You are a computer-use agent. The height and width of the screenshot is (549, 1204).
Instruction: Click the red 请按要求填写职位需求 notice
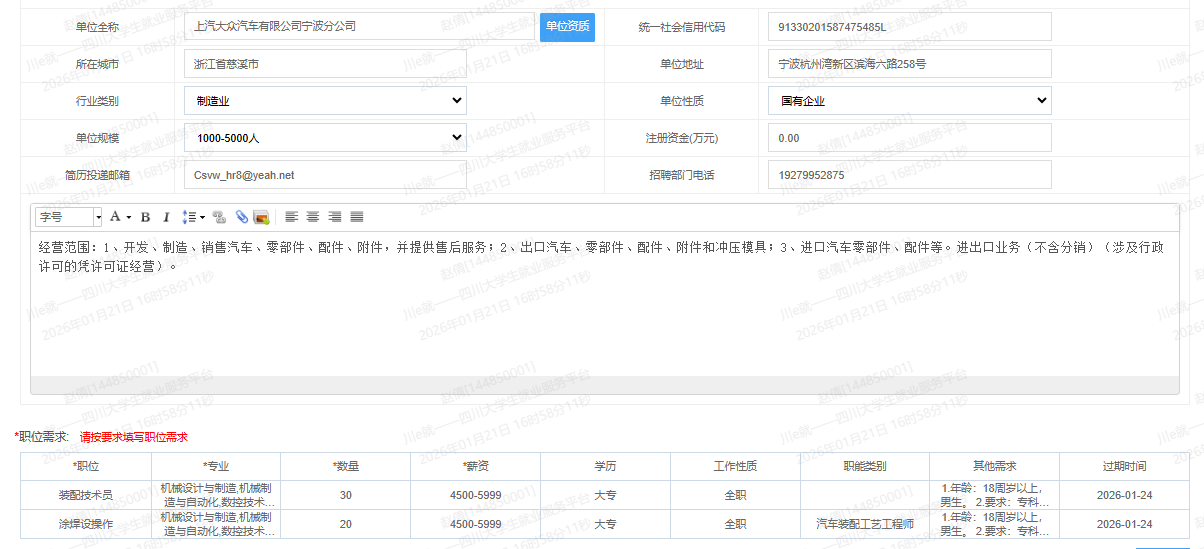[x=134, y=437]
